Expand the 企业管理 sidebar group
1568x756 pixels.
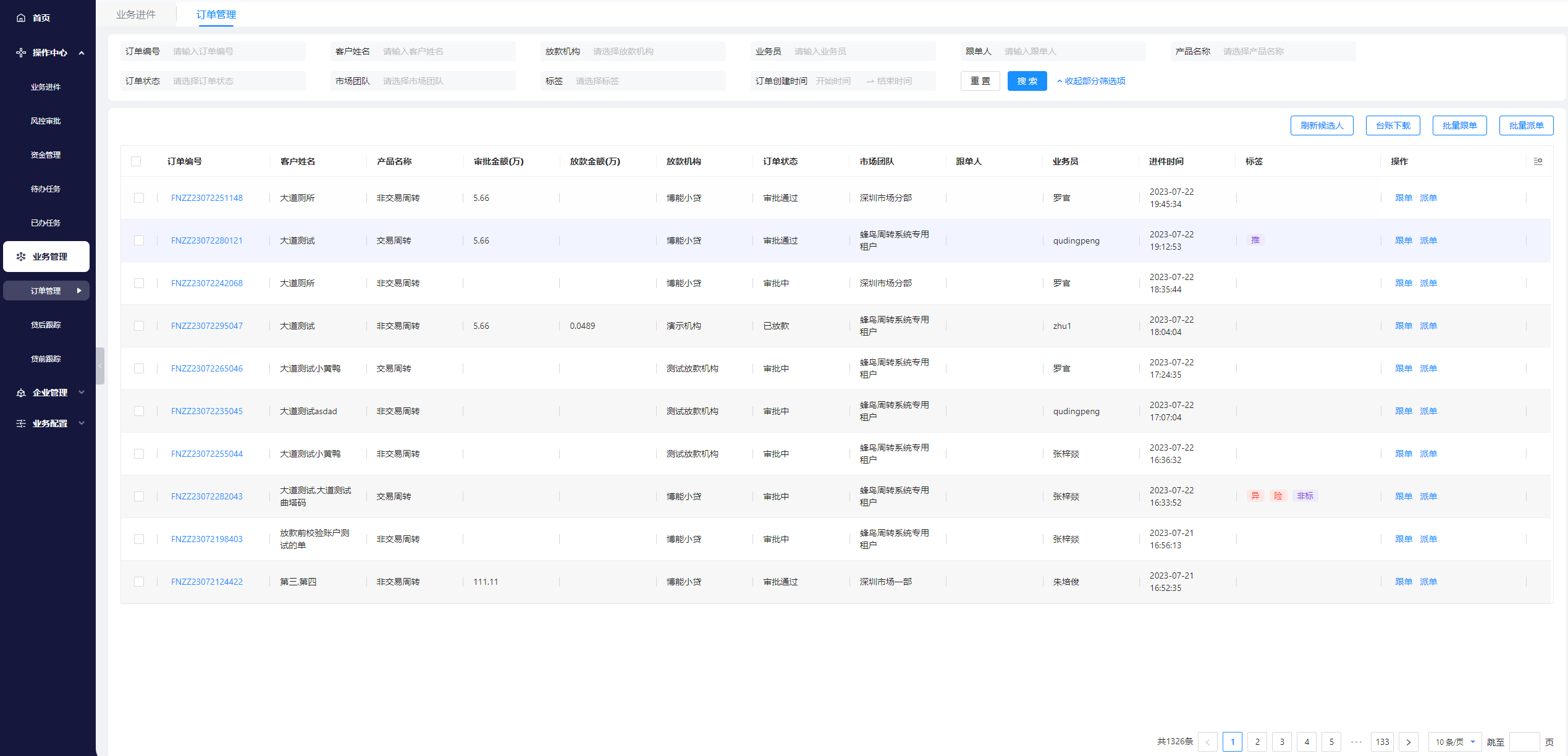82,393
